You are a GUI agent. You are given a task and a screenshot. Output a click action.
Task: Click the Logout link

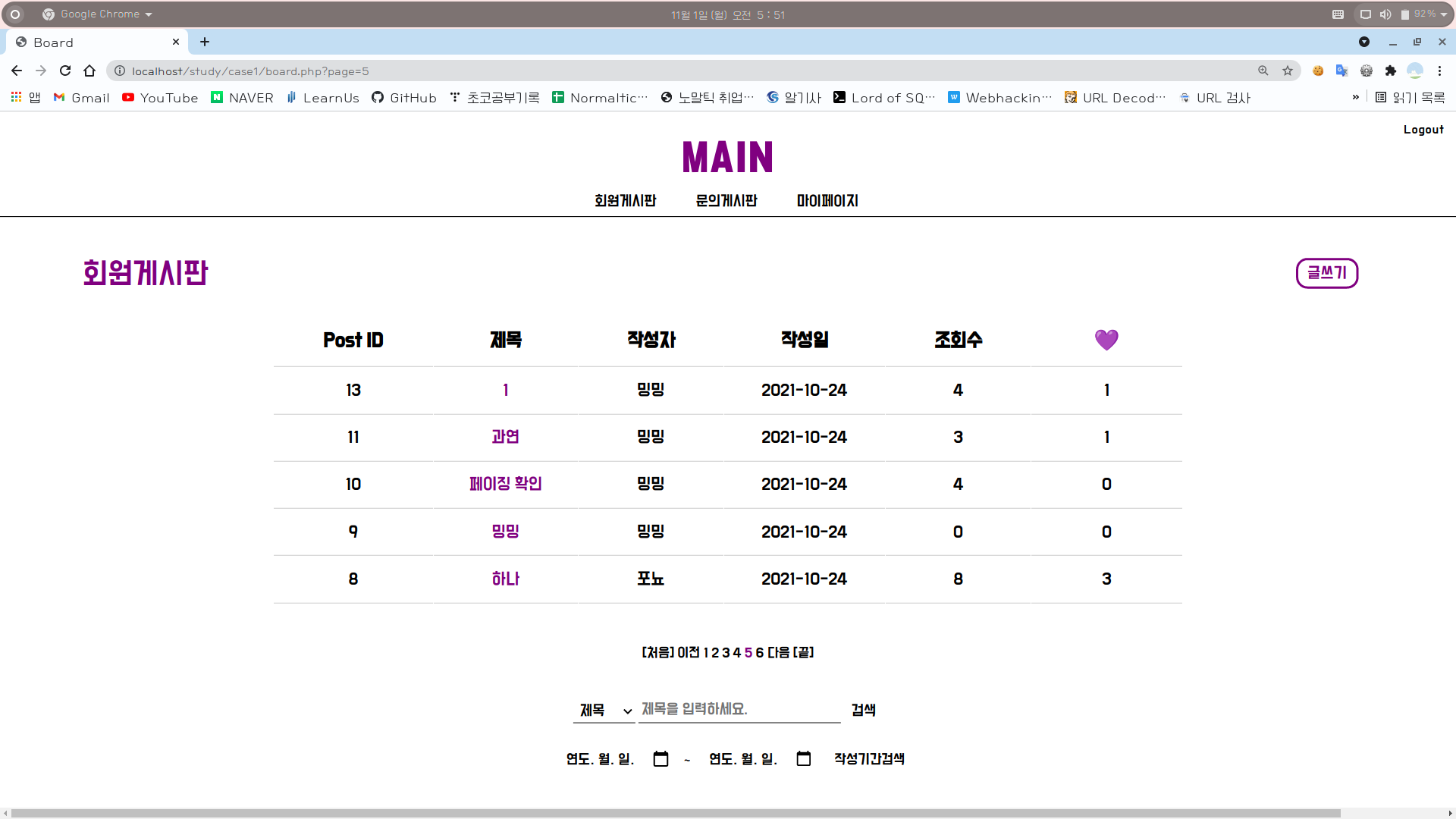[x=1423, y=130]
